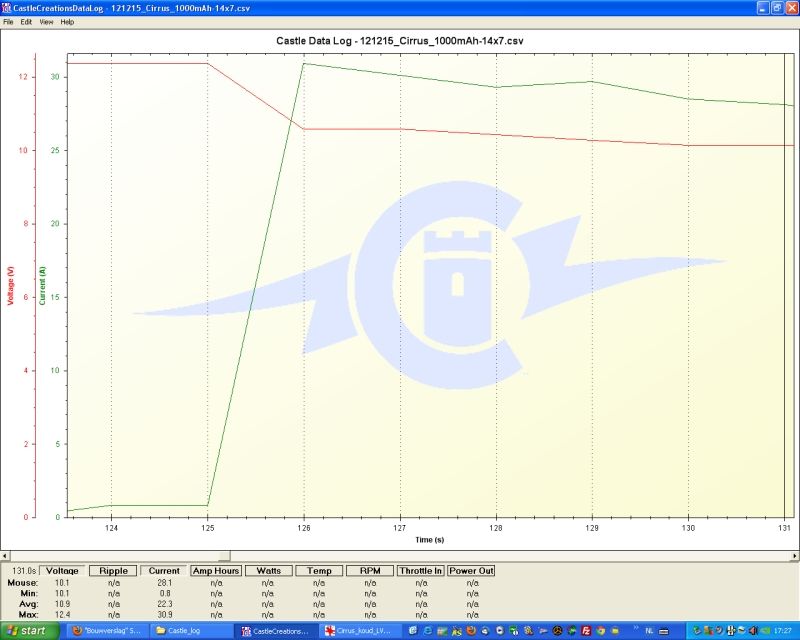The image size is (800, 640).
Task: Click the graph scrollbar right arrow
Action: (795, 556)
